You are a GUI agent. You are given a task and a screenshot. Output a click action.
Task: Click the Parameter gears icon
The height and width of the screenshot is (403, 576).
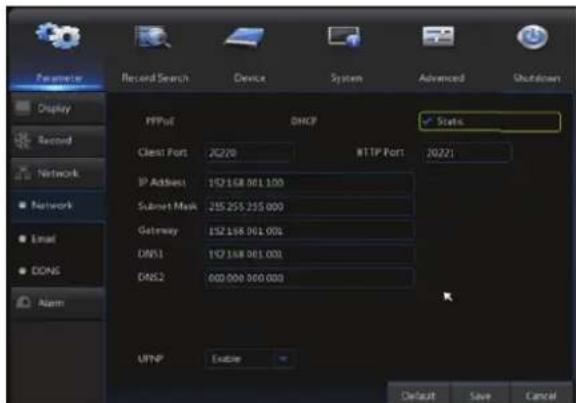pyautogui.click(x=58, y=36)
